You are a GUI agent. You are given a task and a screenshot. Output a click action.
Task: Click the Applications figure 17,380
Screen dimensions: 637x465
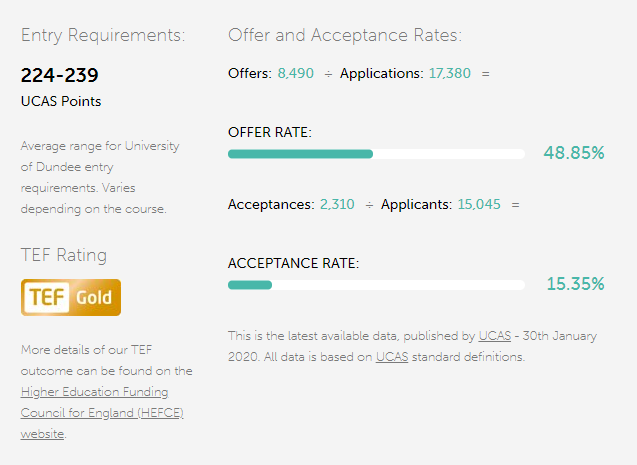pyautogui.click(x=449, y=74)
